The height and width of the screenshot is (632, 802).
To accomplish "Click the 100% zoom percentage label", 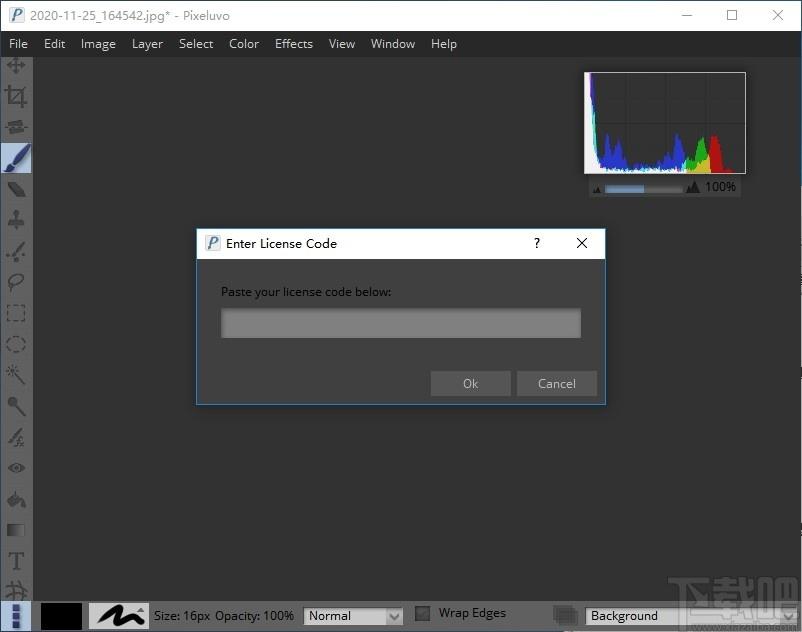I will coord(721,187).
